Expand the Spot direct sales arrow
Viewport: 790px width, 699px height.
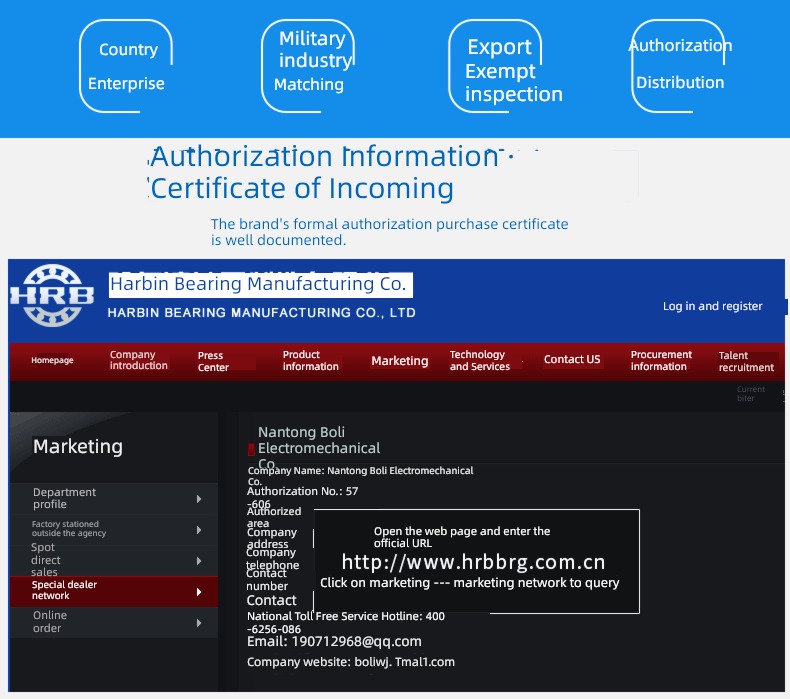pyautogui.click(x=199, y=561)
